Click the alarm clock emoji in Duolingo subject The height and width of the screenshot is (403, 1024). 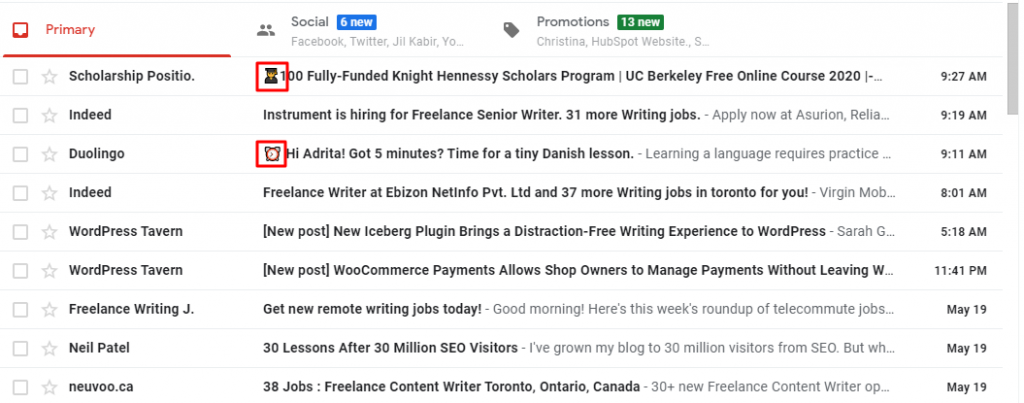pos(272,154)
